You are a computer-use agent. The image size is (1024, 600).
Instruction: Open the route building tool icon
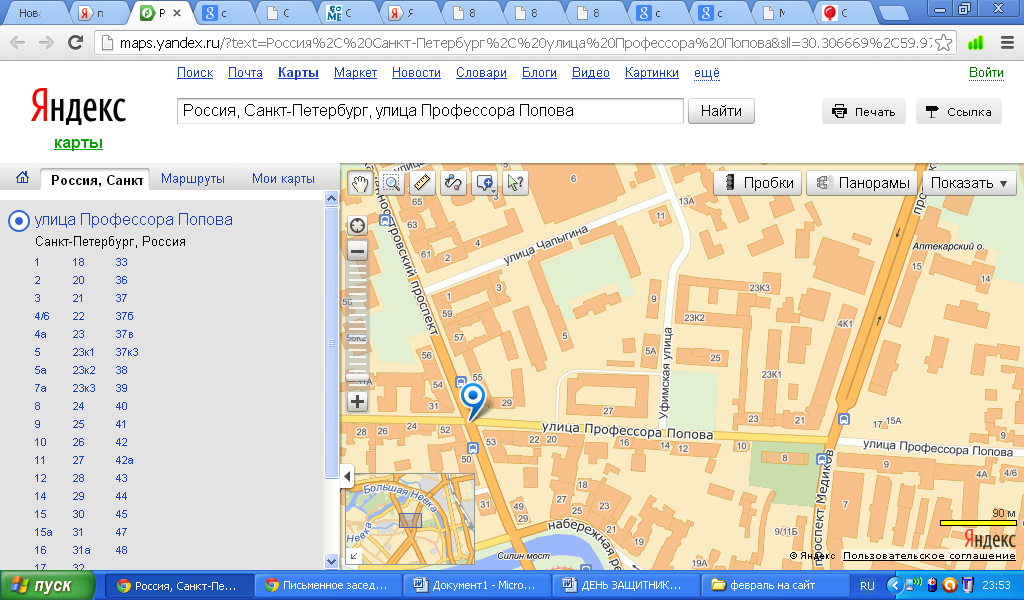coord(453,183)
